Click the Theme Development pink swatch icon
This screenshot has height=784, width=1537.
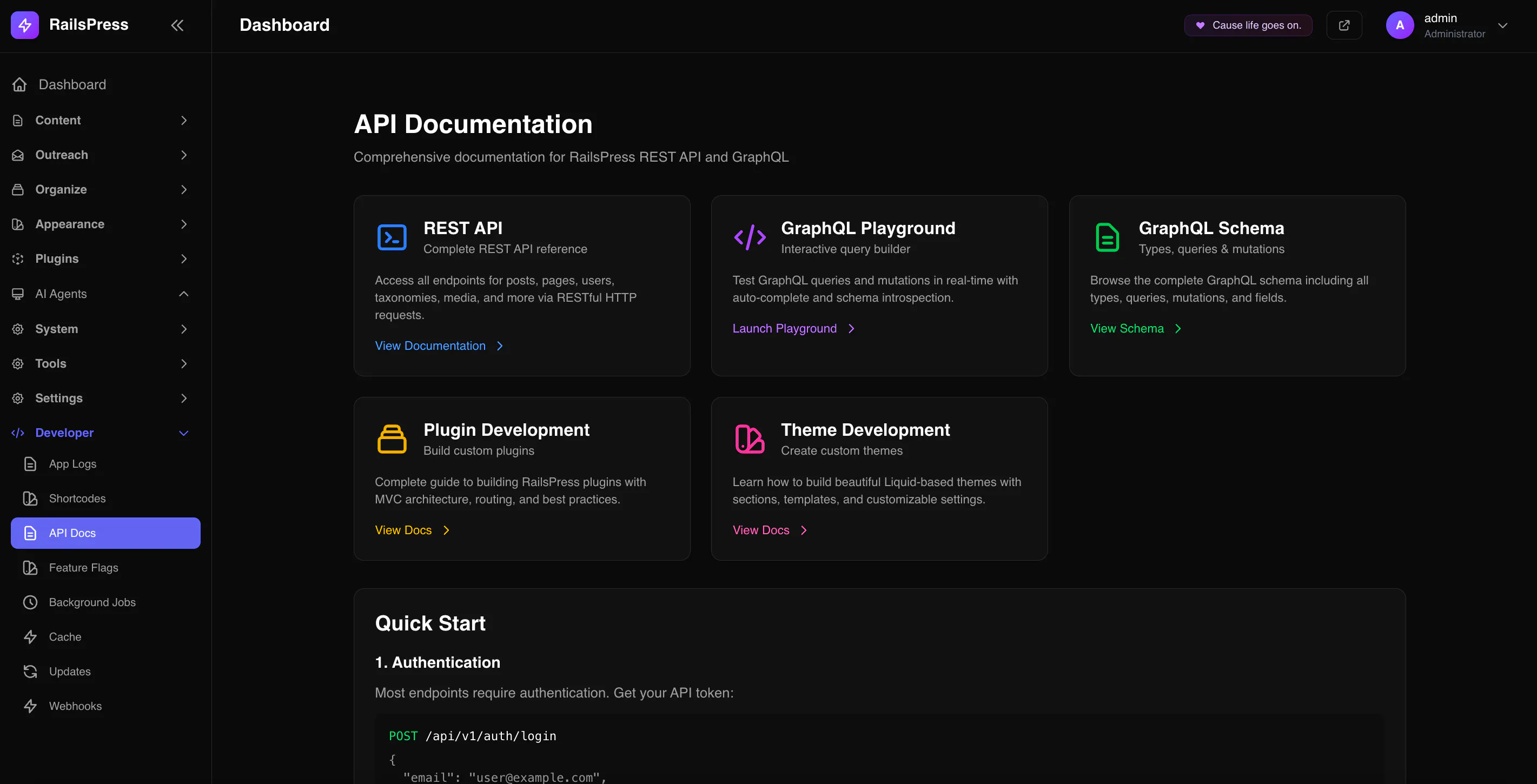tap(750, 439)
